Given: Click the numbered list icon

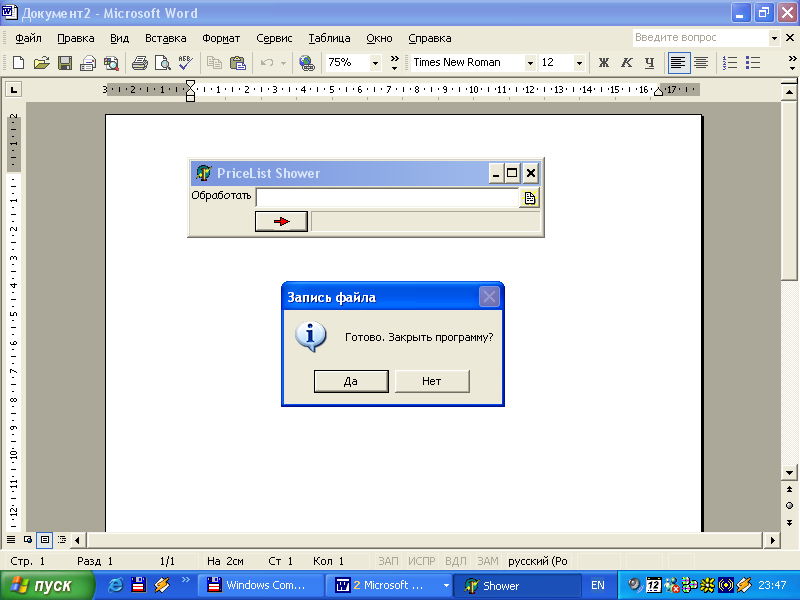Looking at the screenshot, I should 730,63.
